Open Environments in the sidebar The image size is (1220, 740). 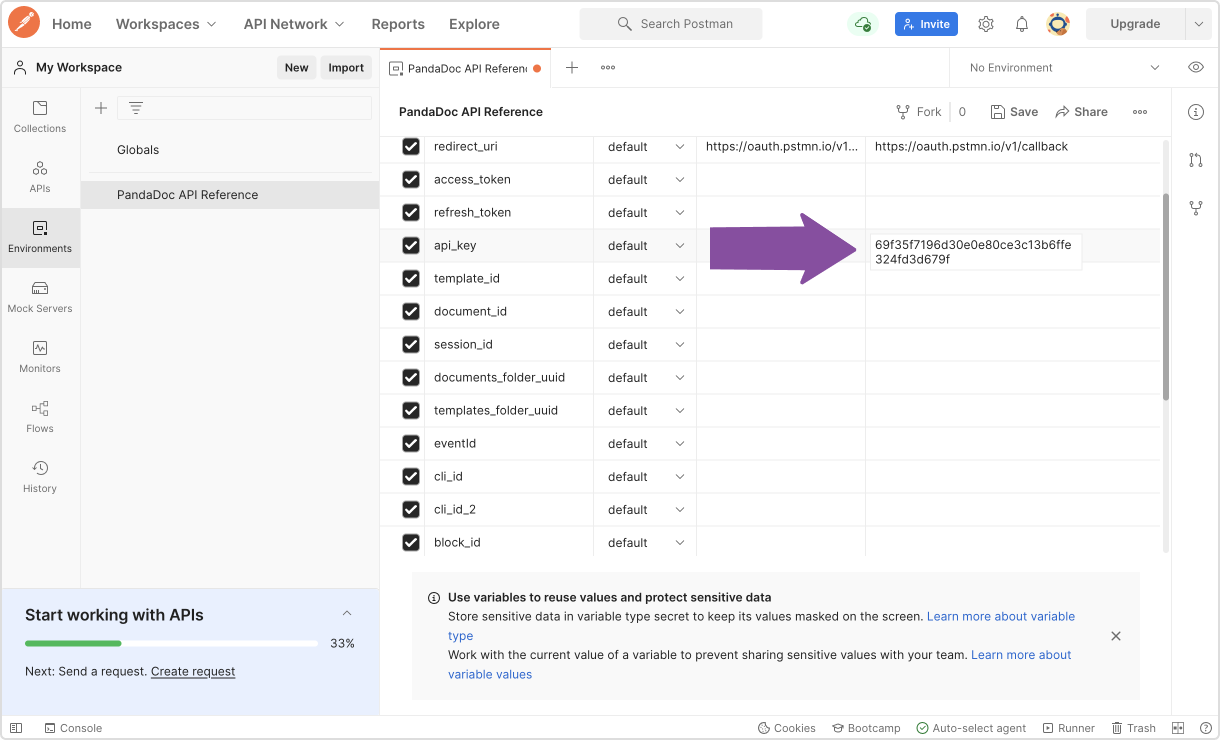coord(40,237)
